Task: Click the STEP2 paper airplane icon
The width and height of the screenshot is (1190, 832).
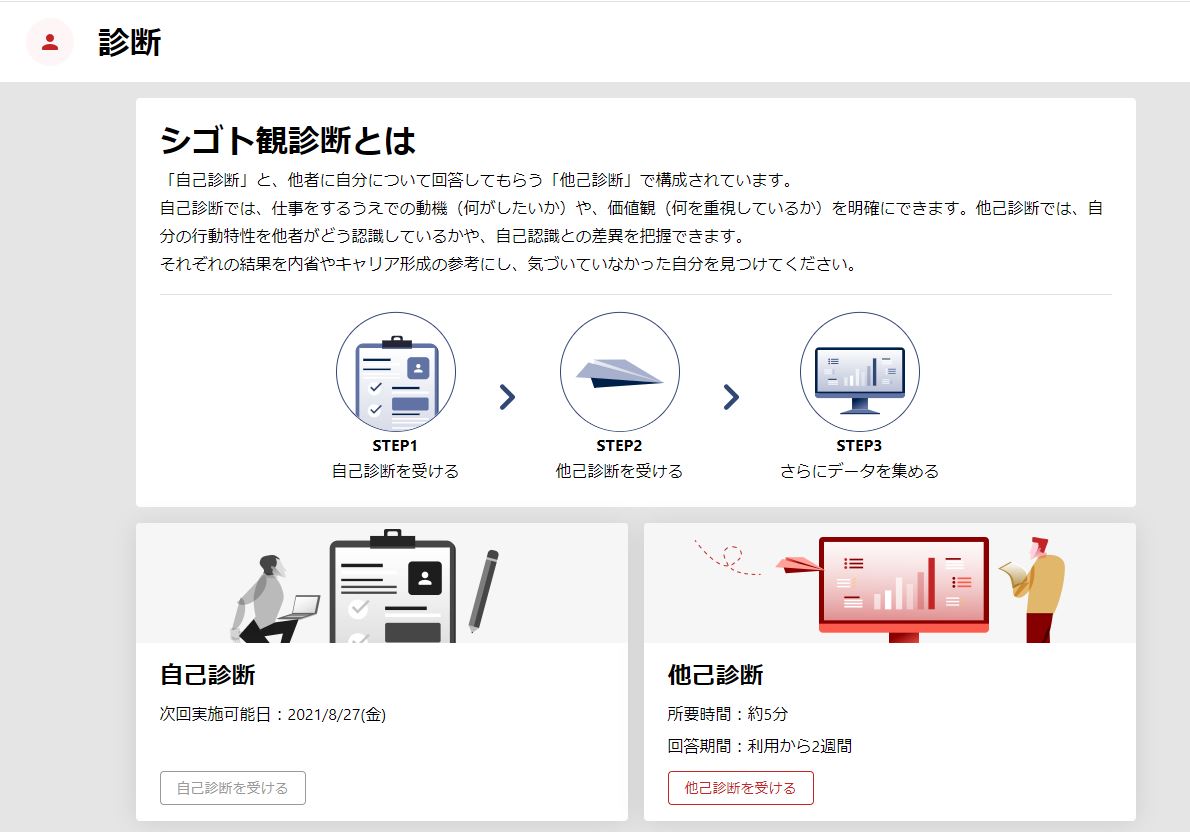Action: [619, 372]
